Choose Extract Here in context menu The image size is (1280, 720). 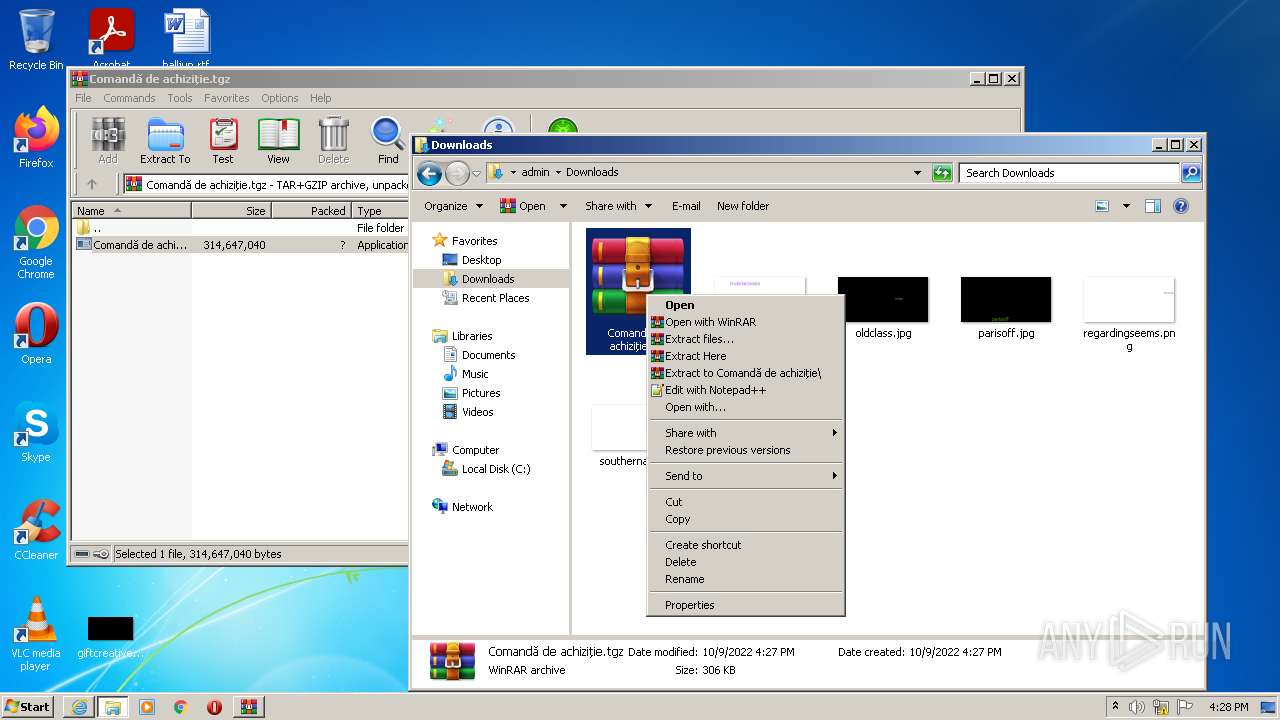point(746,356)
